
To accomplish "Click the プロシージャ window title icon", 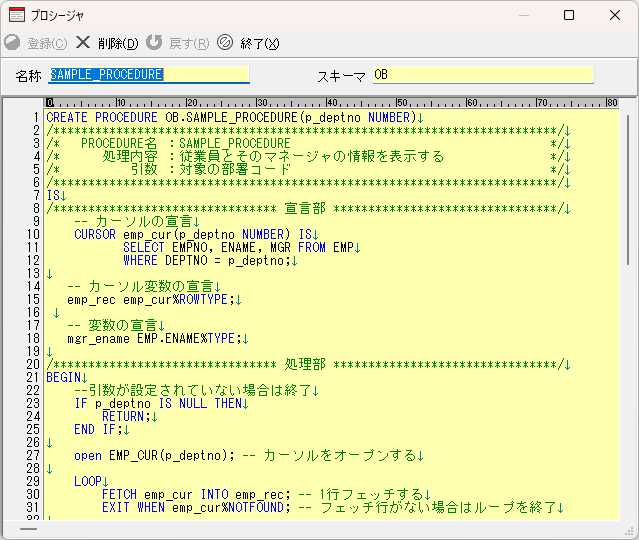I will pyautogui.click(x=17, y=15).
